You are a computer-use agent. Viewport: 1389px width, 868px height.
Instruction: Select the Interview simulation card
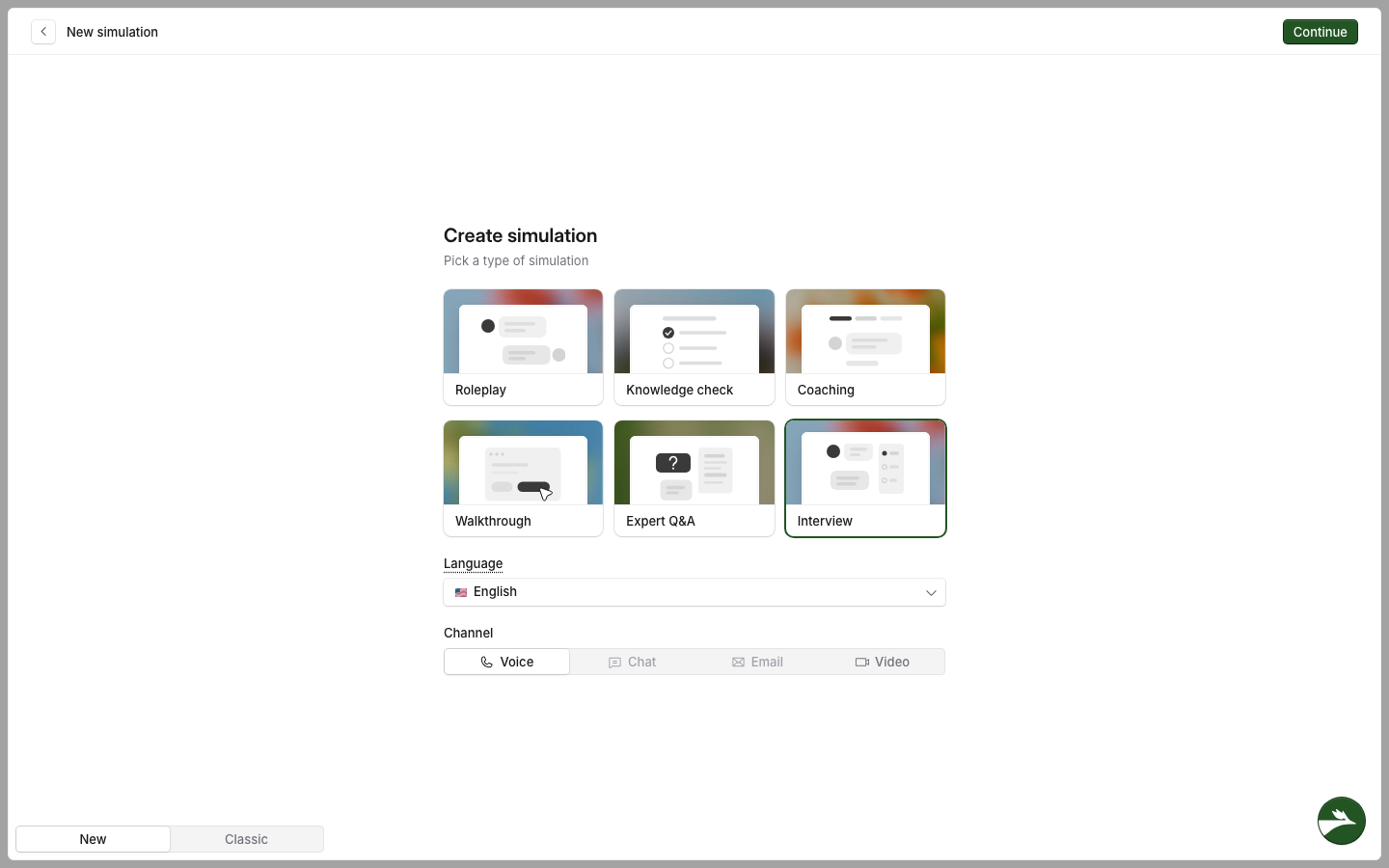point(865,478)
